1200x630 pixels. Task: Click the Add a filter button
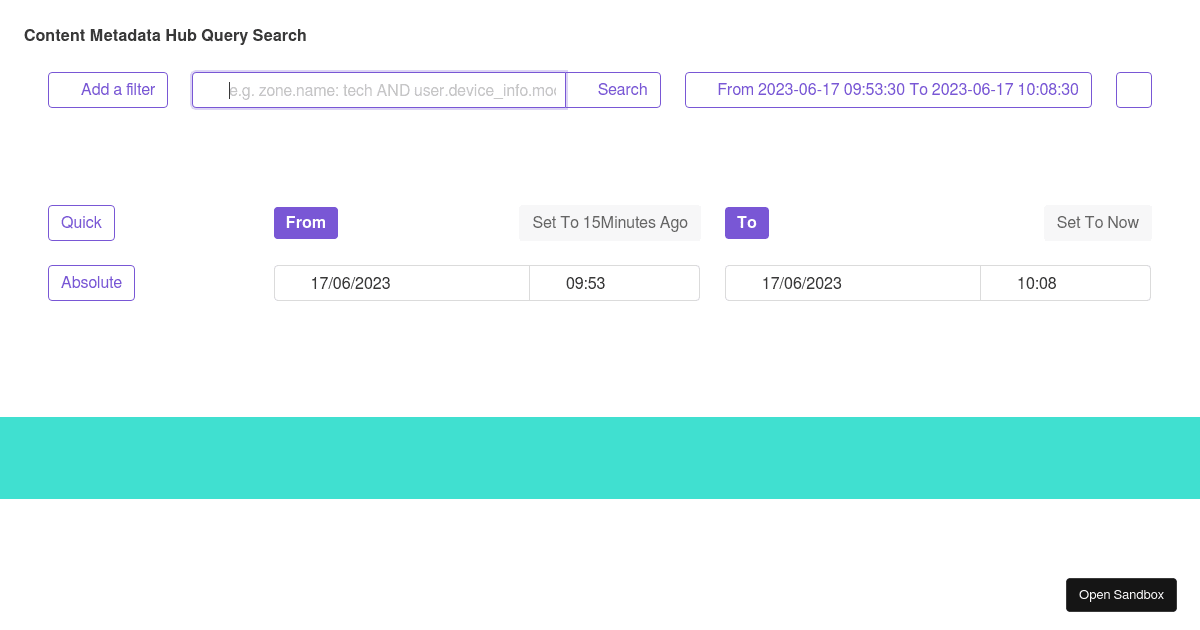coord(108,90)
